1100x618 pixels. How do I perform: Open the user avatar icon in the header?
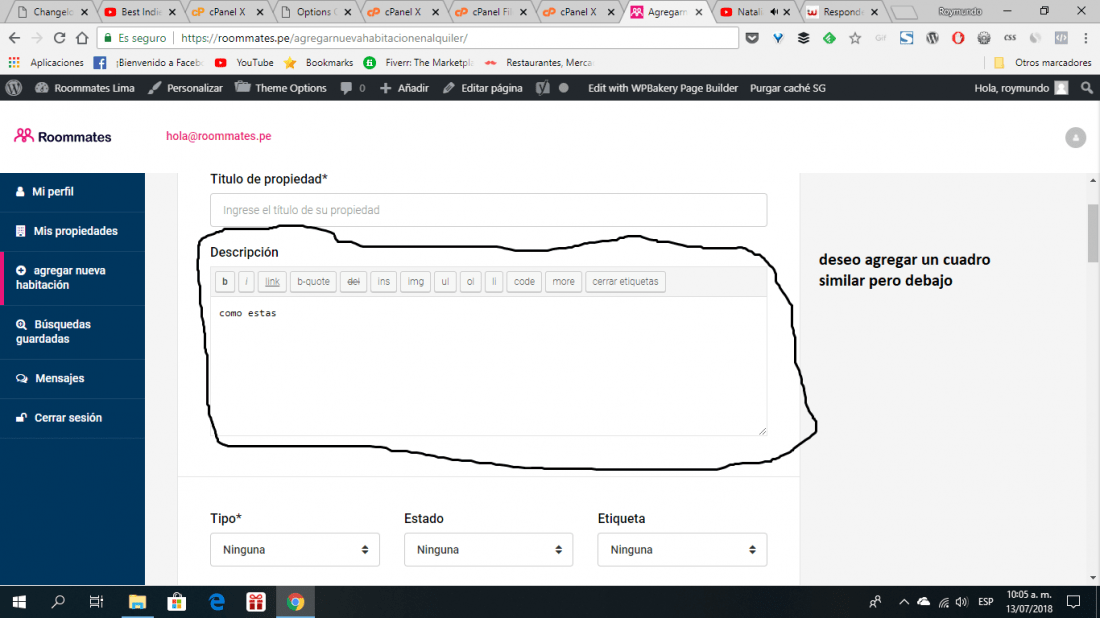pyautogui.click(x=1075, y=137)
